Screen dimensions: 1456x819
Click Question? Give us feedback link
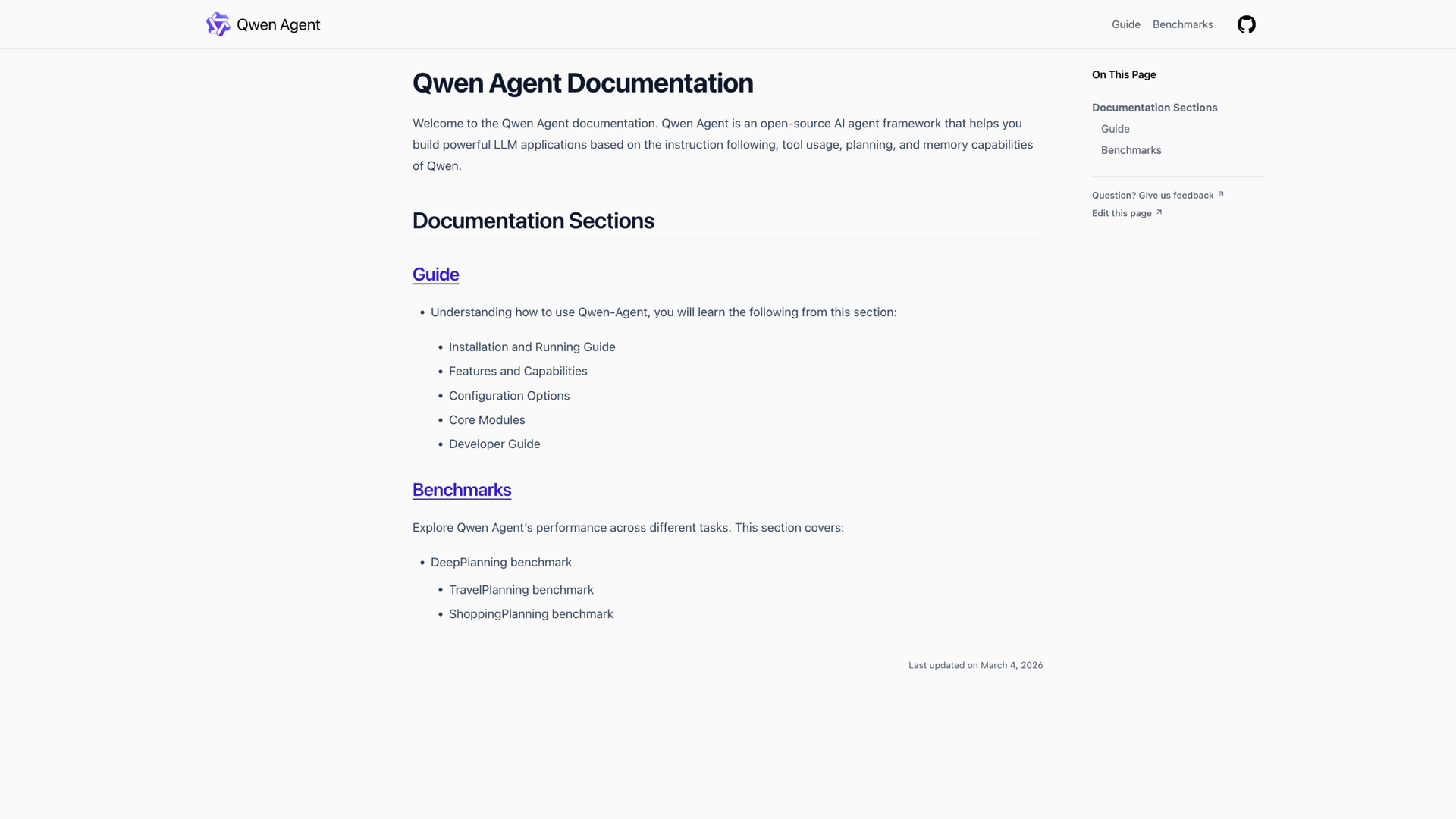point(1157,195)
